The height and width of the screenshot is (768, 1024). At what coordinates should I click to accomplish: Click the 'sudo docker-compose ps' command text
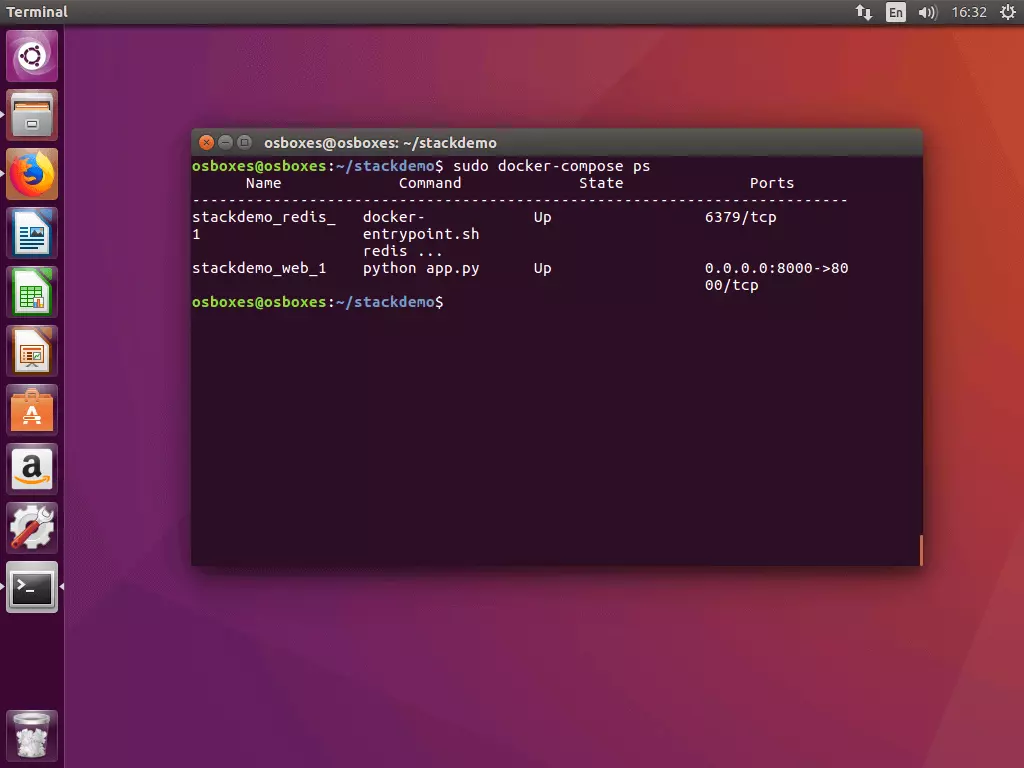pyautogui.click(x=551, y=166)
